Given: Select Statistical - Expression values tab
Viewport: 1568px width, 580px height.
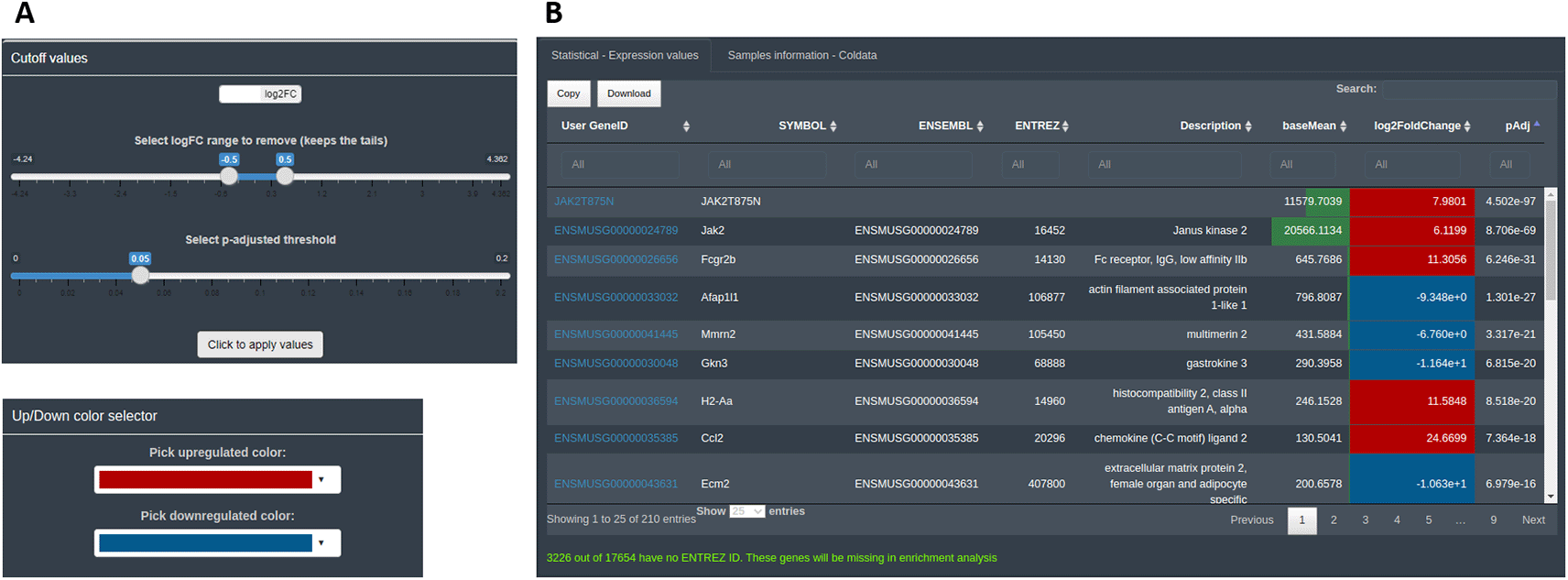Looking at the screenshot, I should (625, 55).
